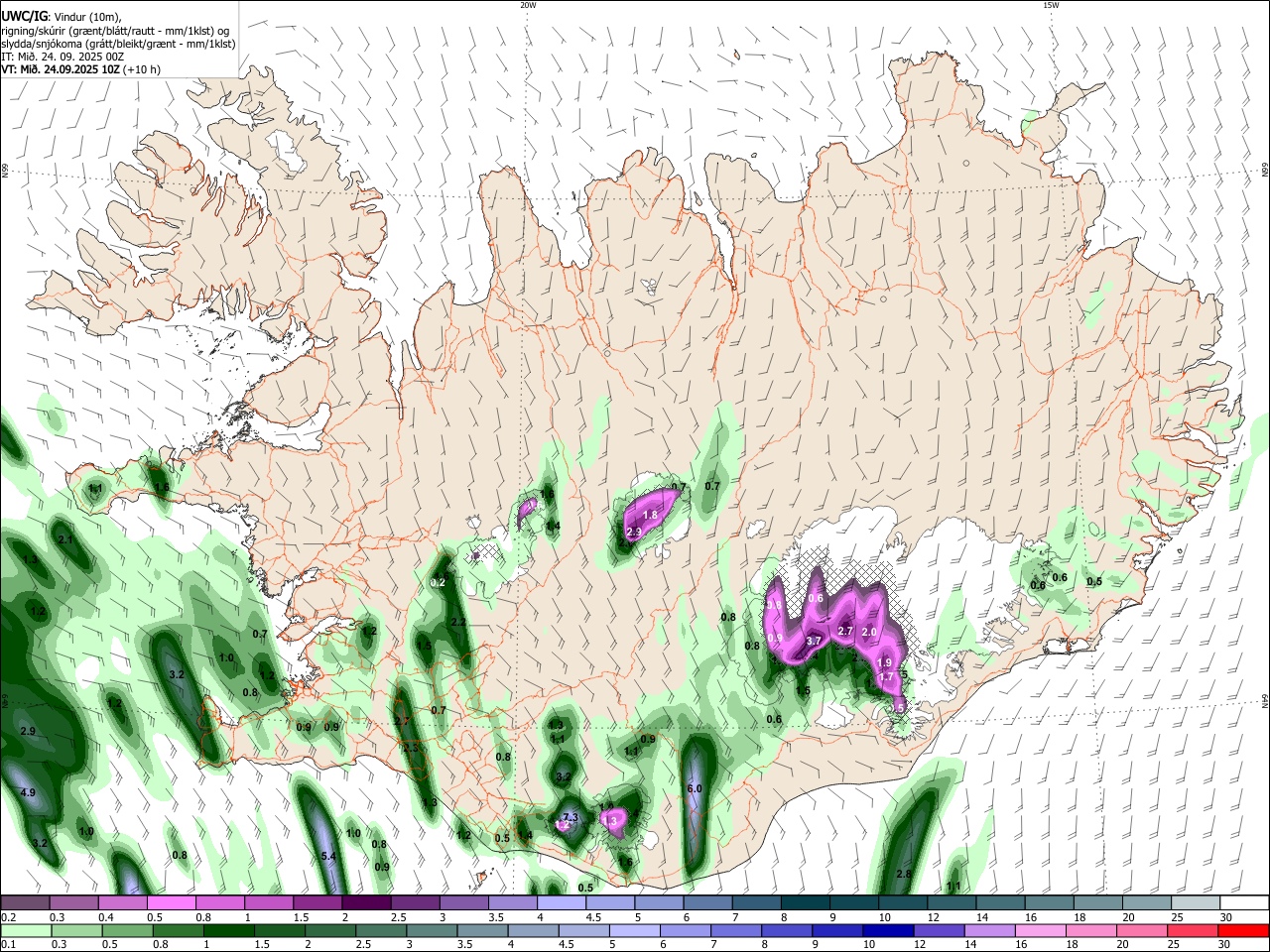The image size is (1270, 952).
Task: Click the 'IT: Mið. 24. 09. 2025 00Z' initial-time line
Action: [x=63, y=57]
